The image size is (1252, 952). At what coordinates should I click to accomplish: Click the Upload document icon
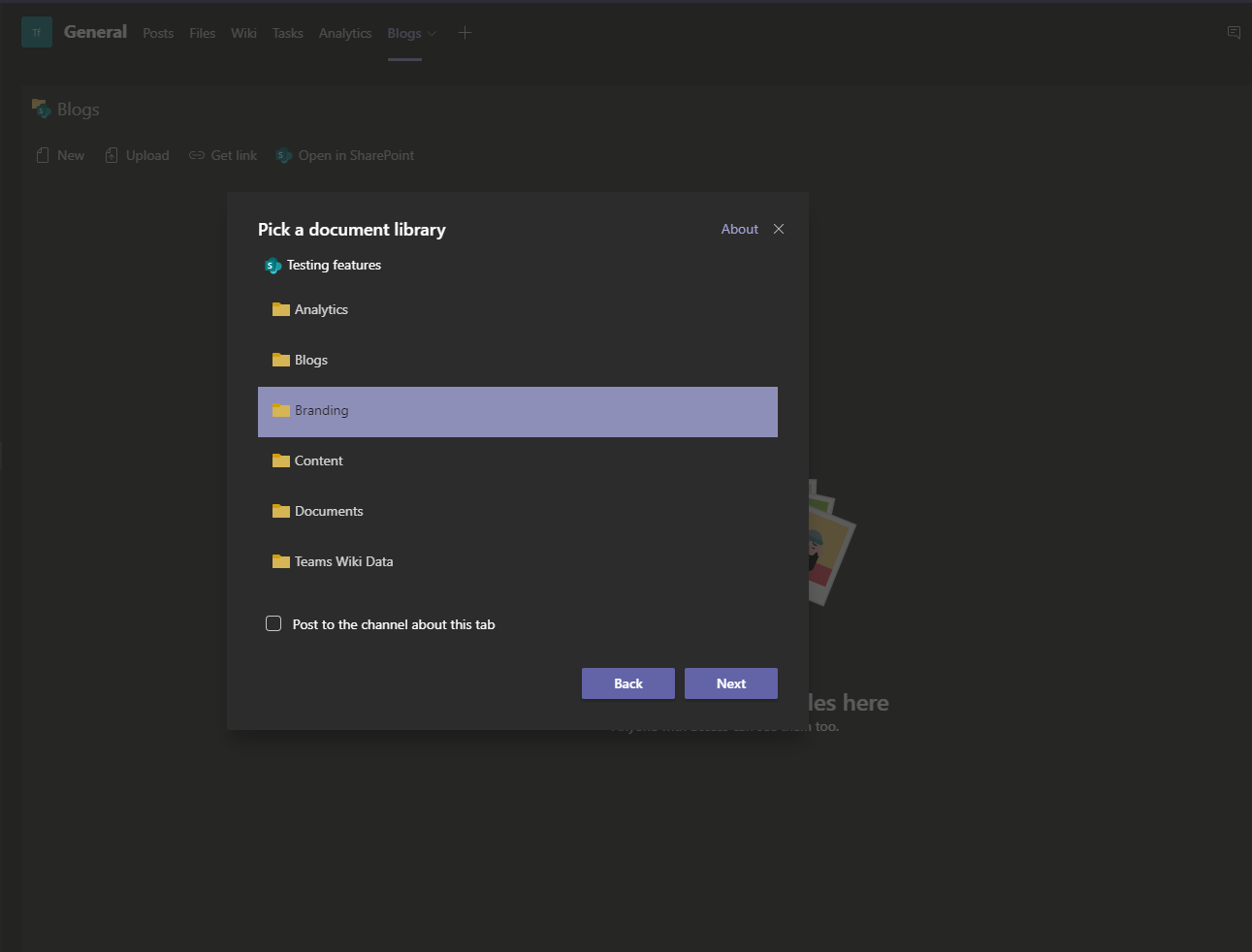coord(110,154)
